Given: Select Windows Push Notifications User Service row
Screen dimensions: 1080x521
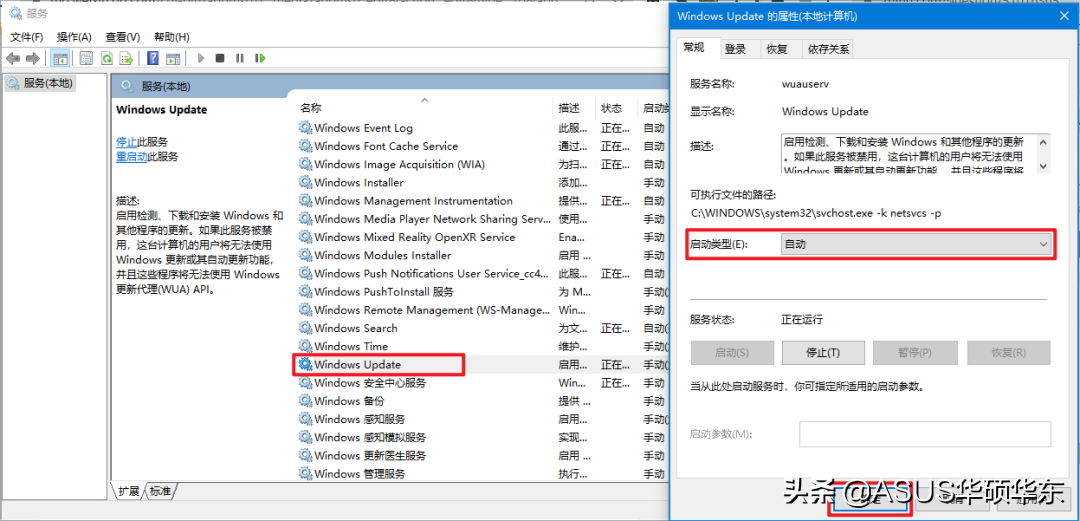Looking at the screenshot, I should tap(482, 274).
